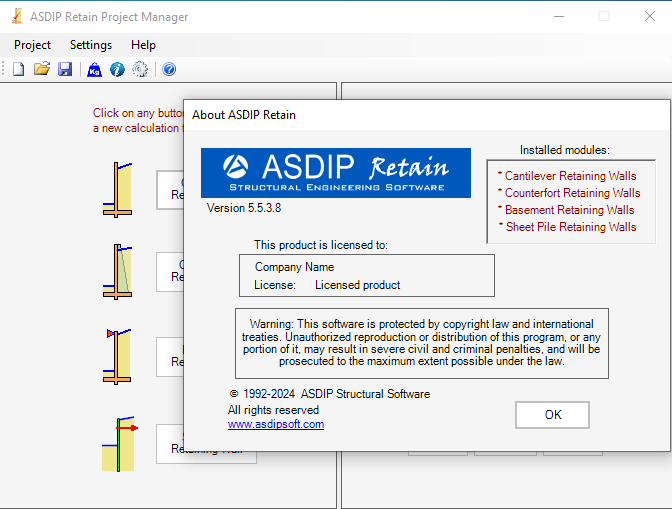Select the basement wall diagram with red support

tap(117, 356)
